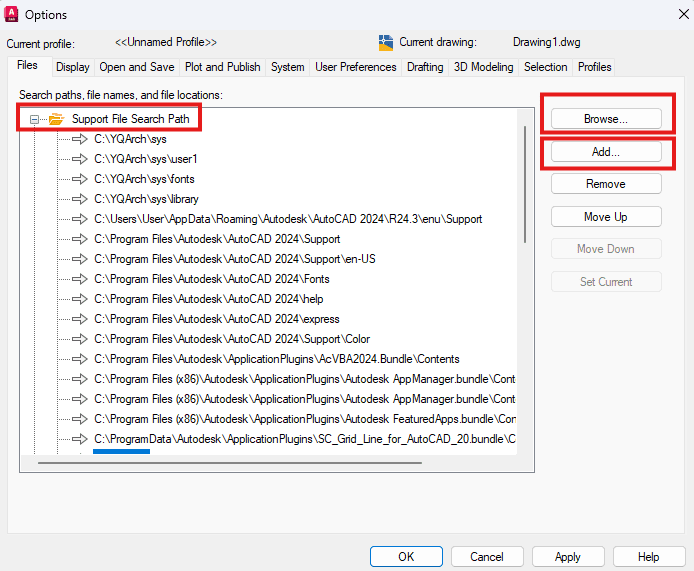This screenshot has width=694, height=571.
Task: Switch to the Files tab
Action: point(27,65)
